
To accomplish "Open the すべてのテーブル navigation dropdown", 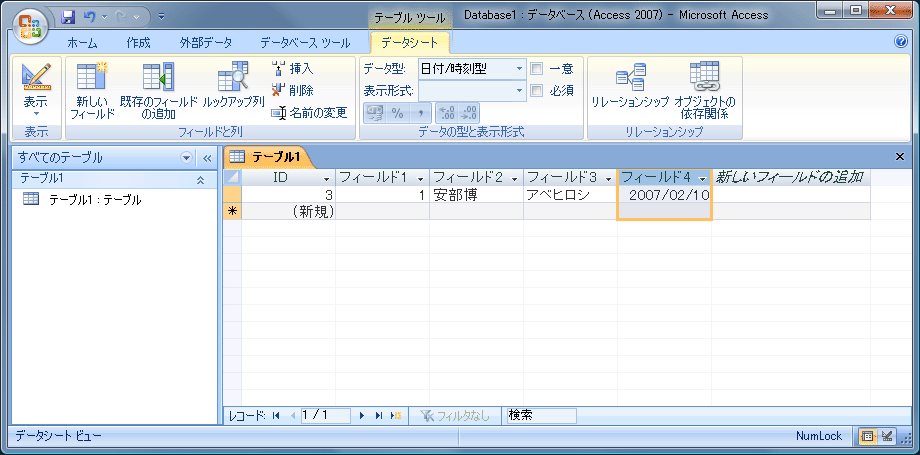I will coord(187,157).
